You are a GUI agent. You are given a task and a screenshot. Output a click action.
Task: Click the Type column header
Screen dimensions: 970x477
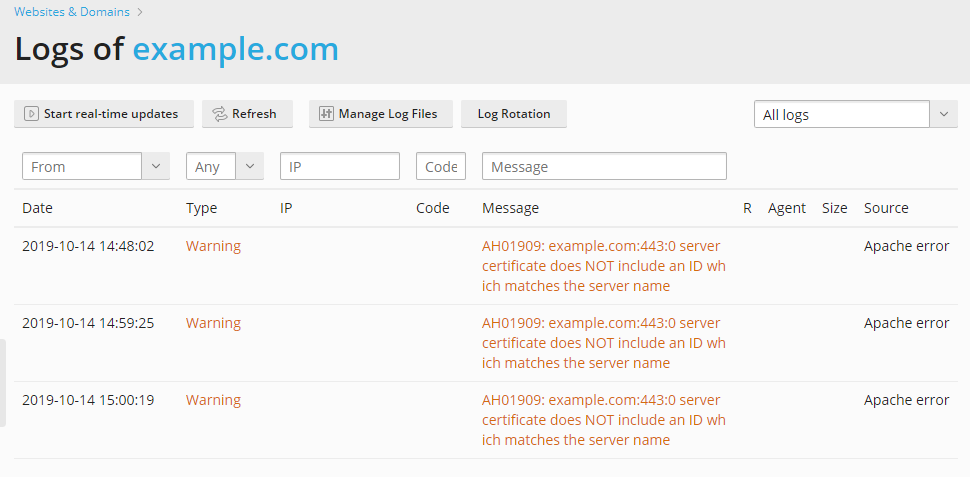pyautogui.click(x=201, y=208)
